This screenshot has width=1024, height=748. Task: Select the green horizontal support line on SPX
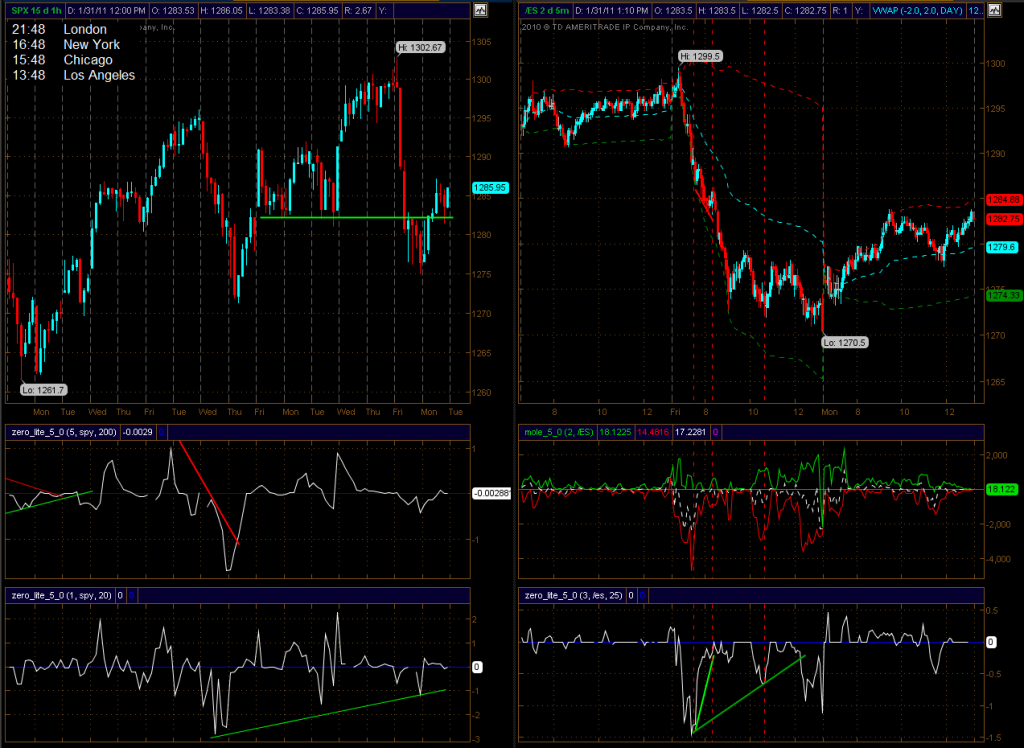point(356,218)
